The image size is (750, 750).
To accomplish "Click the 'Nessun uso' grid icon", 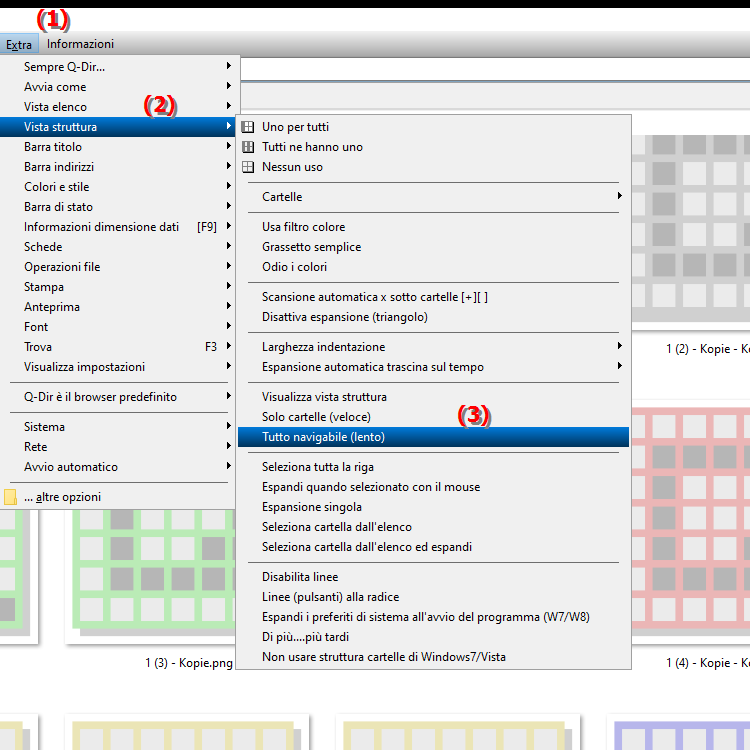I will click(248, 167).
